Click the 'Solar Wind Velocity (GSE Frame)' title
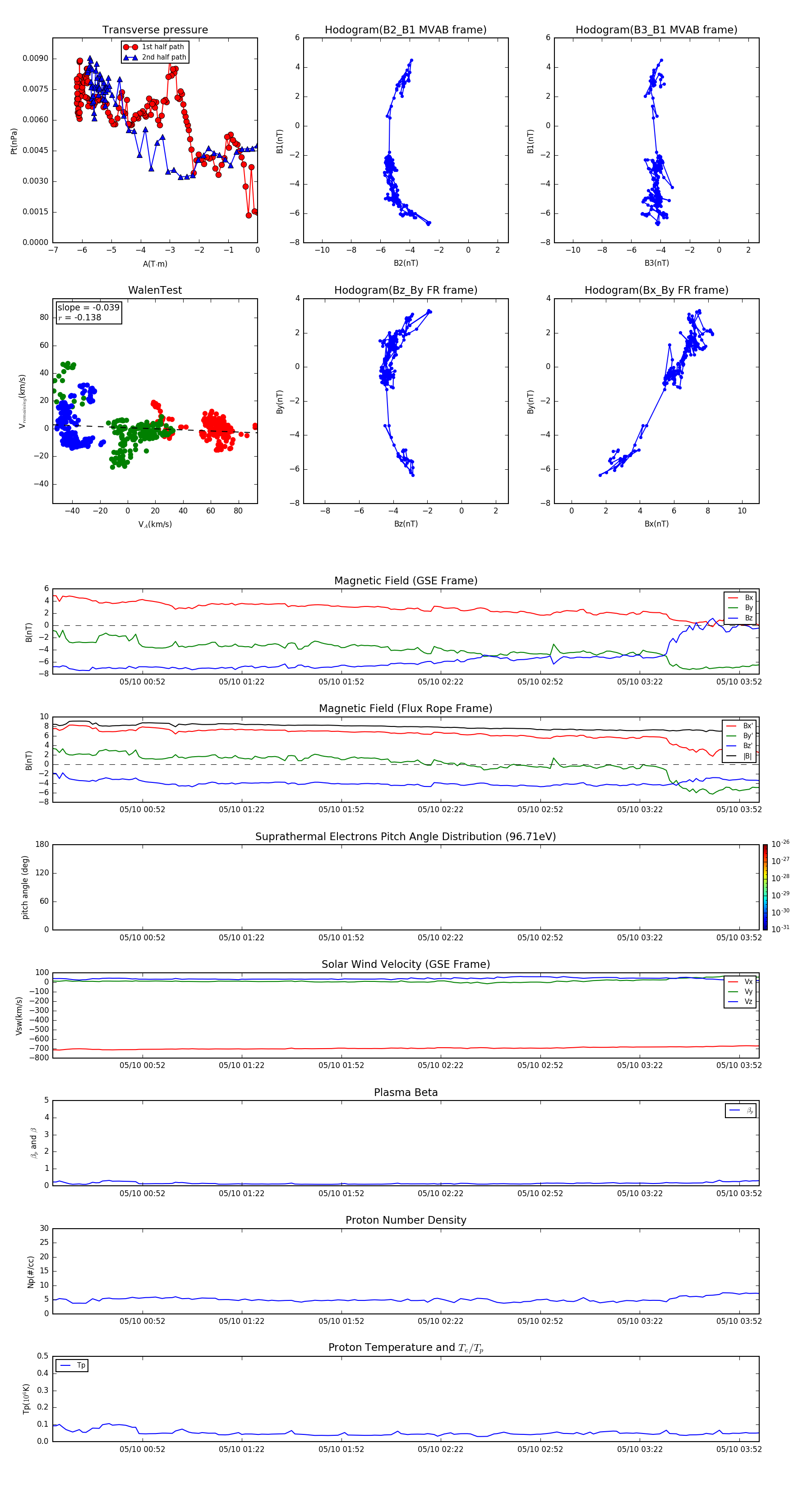 (x=406, y=964)
